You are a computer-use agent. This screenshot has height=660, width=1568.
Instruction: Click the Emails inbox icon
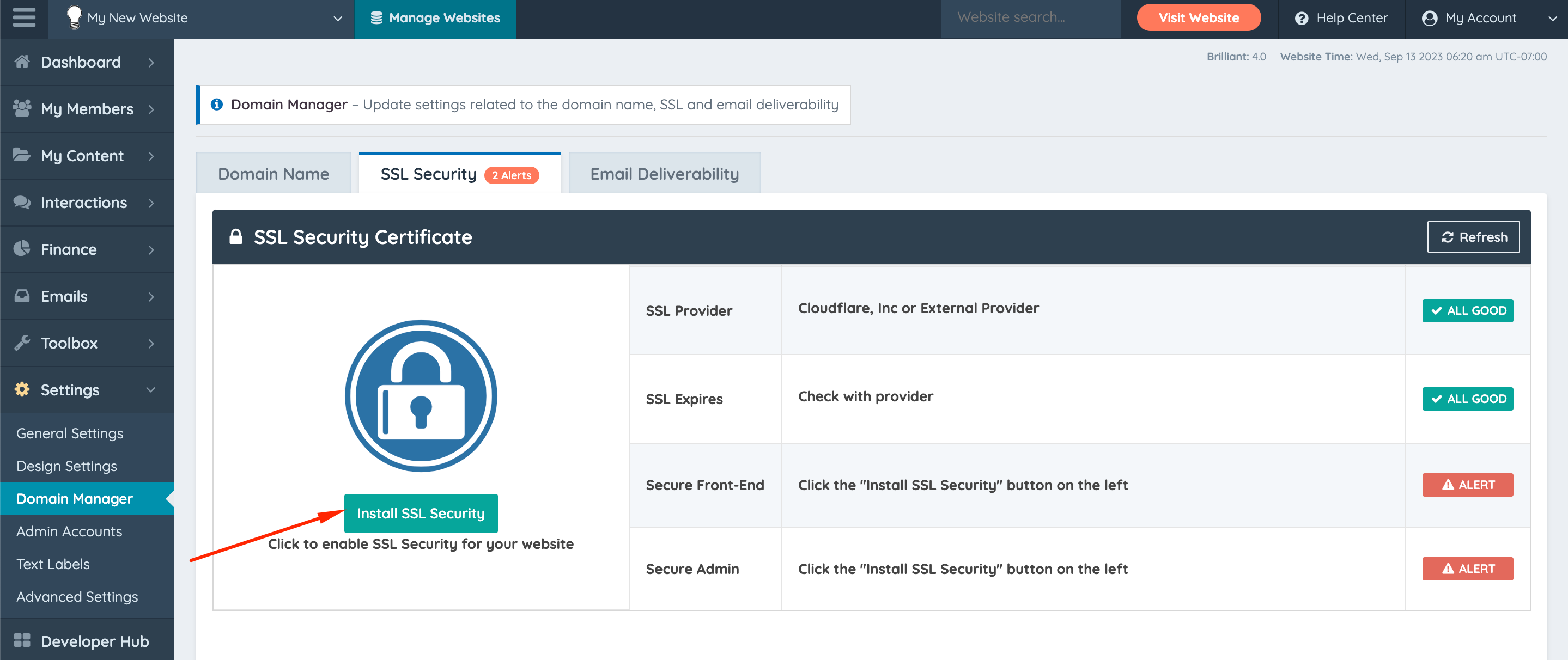coord(22,296)
